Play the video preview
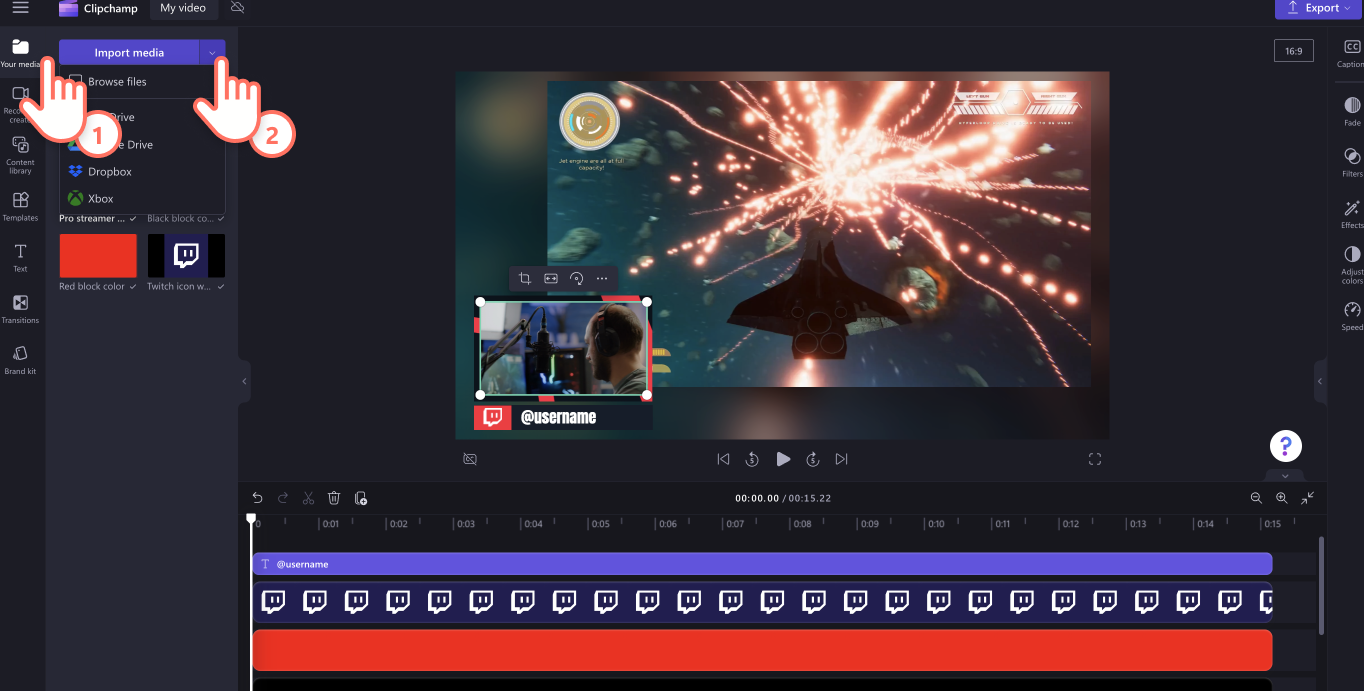This screenshot has height=691, width=1364. click(783, 459)
